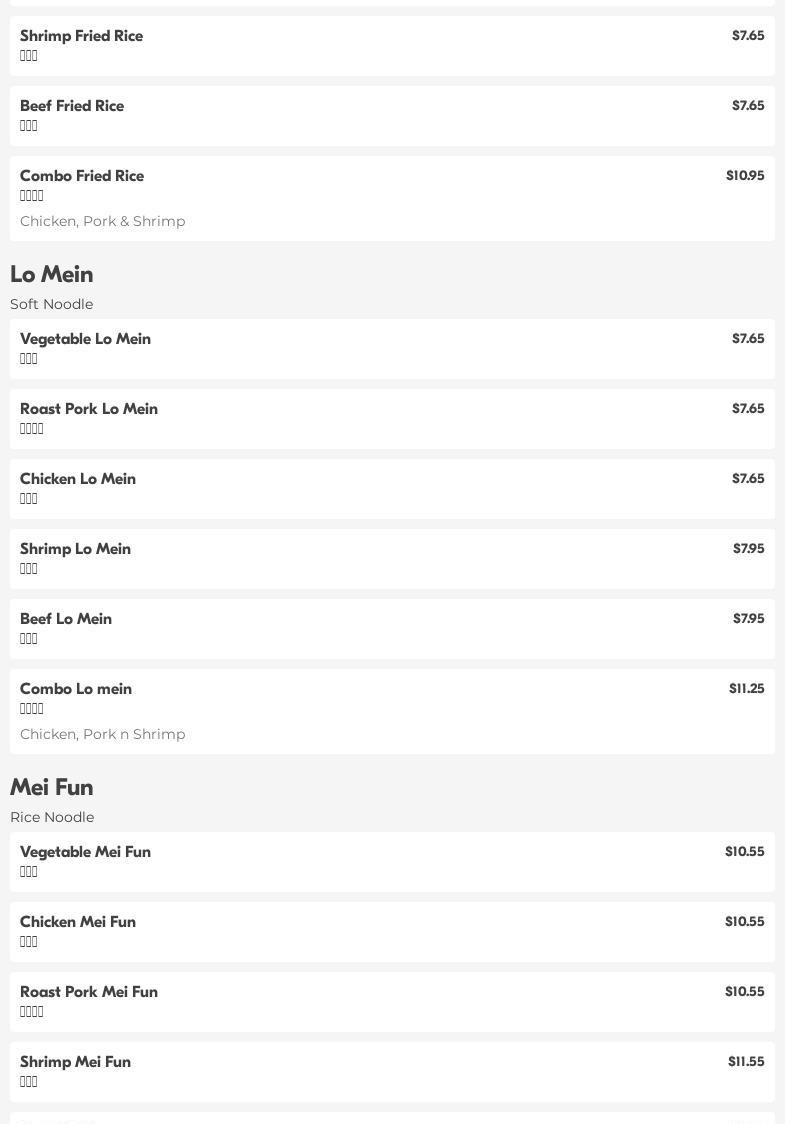785x1124 pixels.
Task: Click the $11.55 Shrimp Mei Fun price
Action: tap(746, 1062)
